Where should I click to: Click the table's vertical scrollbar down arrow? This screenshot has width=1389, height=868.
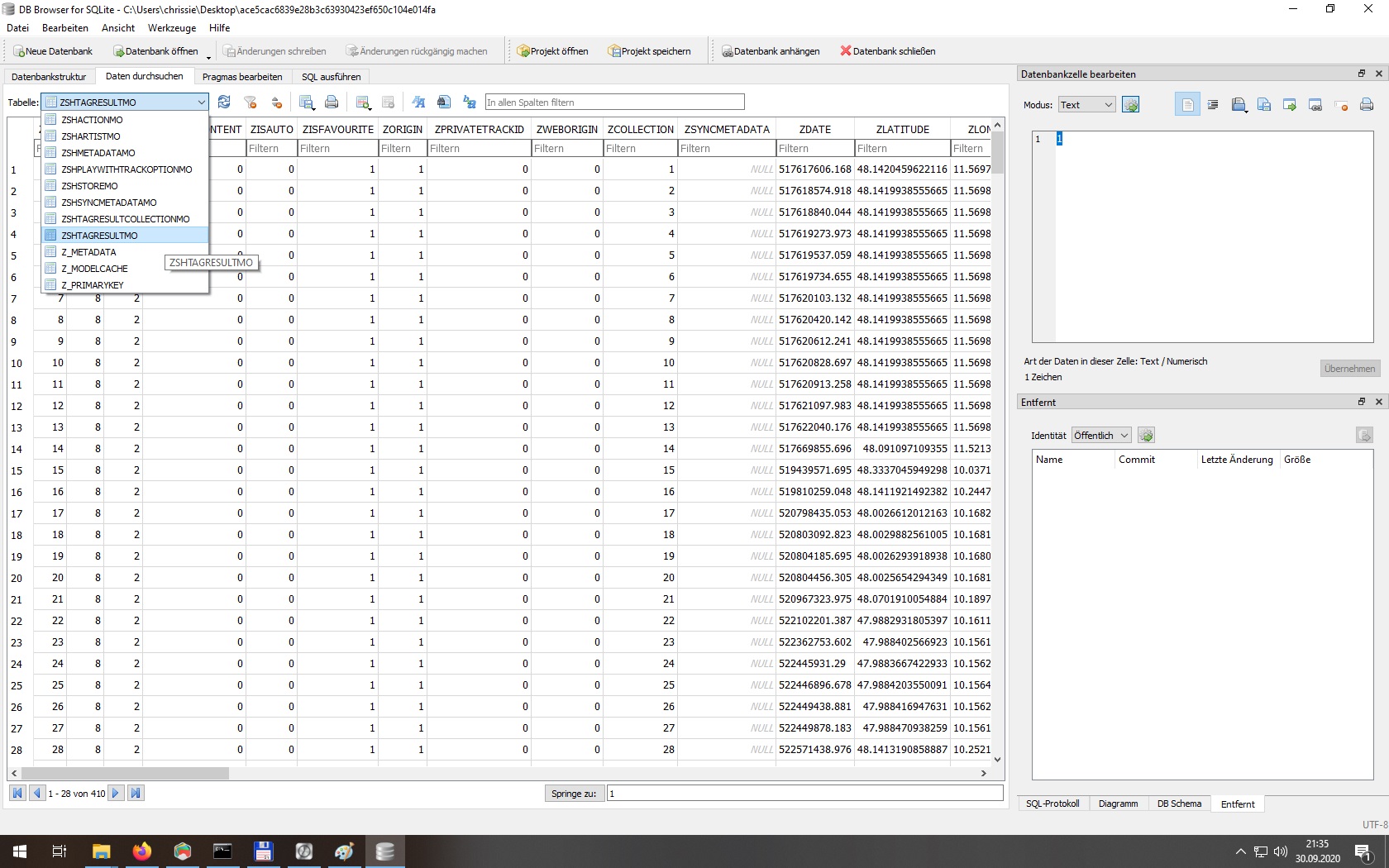(x=997, y=759)
